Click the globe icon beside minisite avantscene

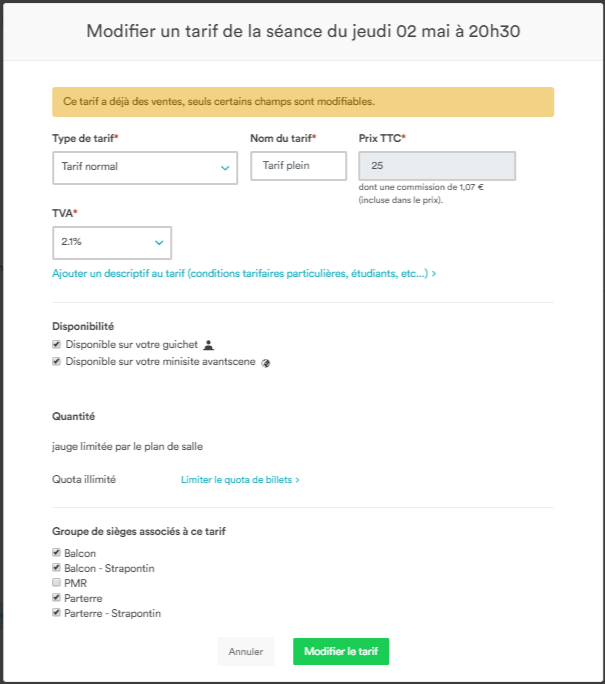(265, 363)
